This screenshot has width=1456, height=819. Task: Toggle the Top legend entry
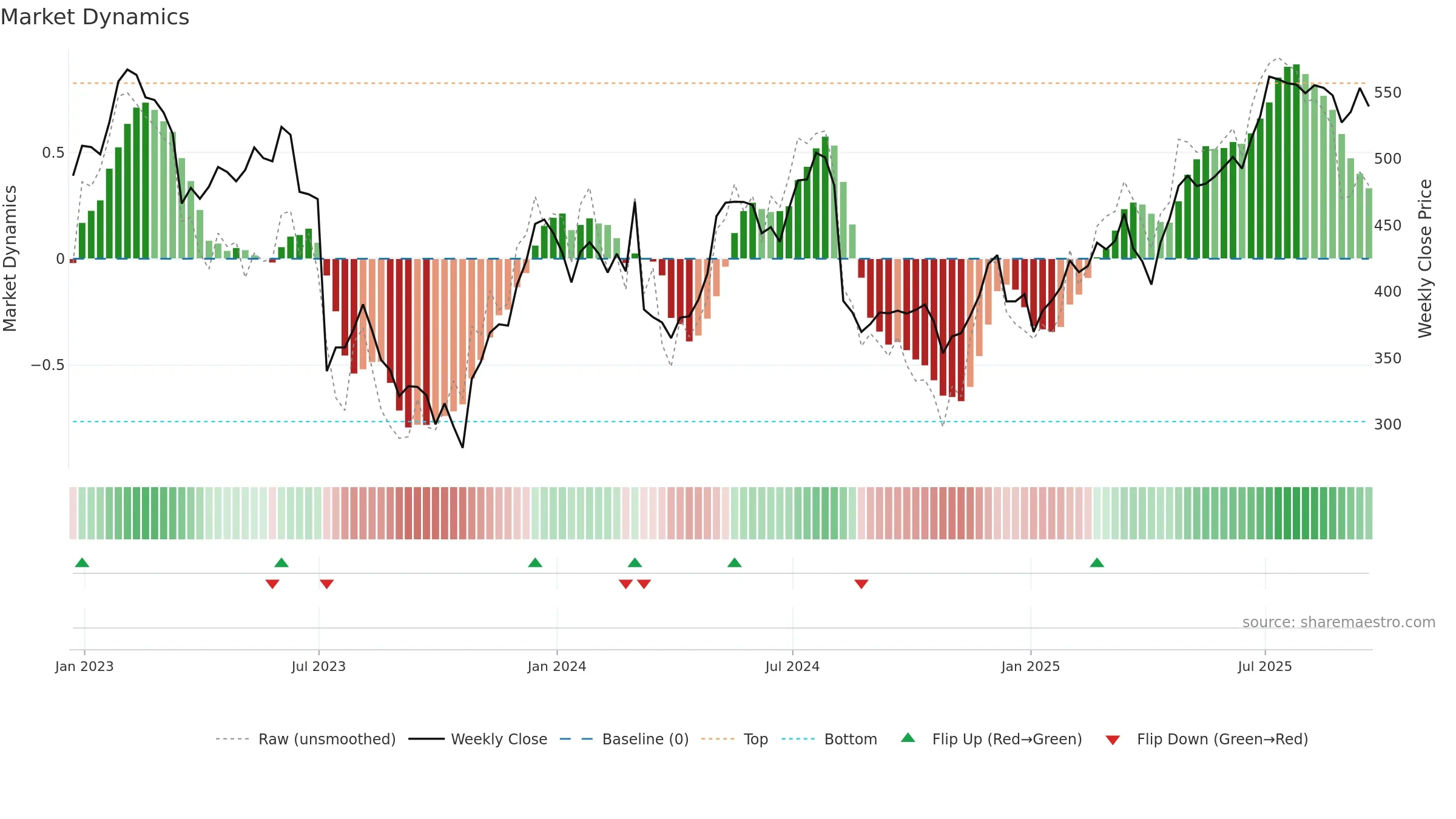coord(735,739)
